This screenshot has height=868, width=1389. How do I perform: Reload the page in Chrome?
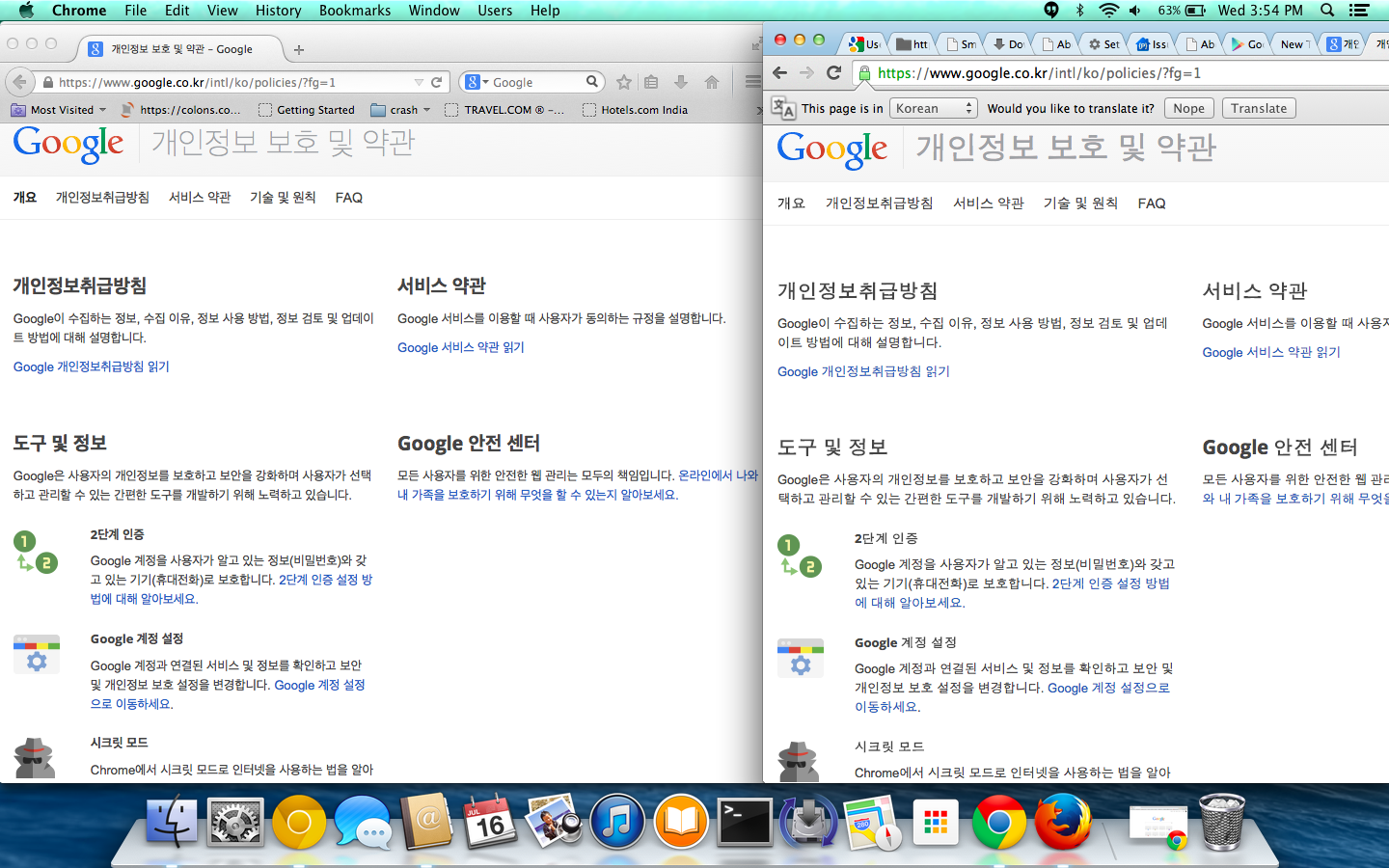tap(834, 72)
